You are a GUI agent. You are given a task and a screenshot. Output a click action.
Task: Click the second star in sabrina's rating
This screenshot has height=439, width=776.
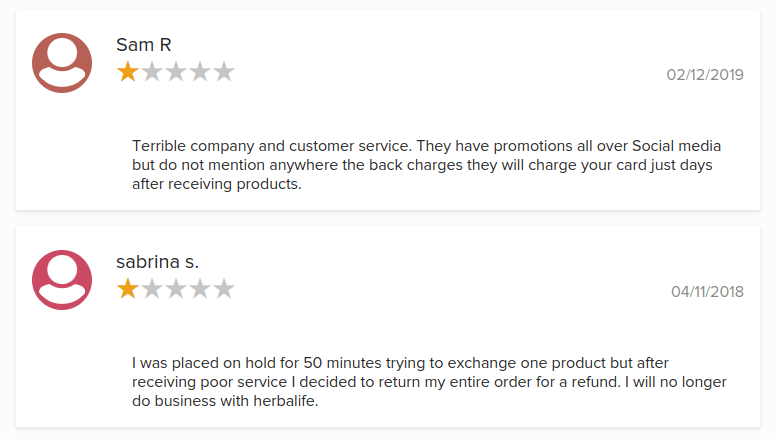[152, 289]
